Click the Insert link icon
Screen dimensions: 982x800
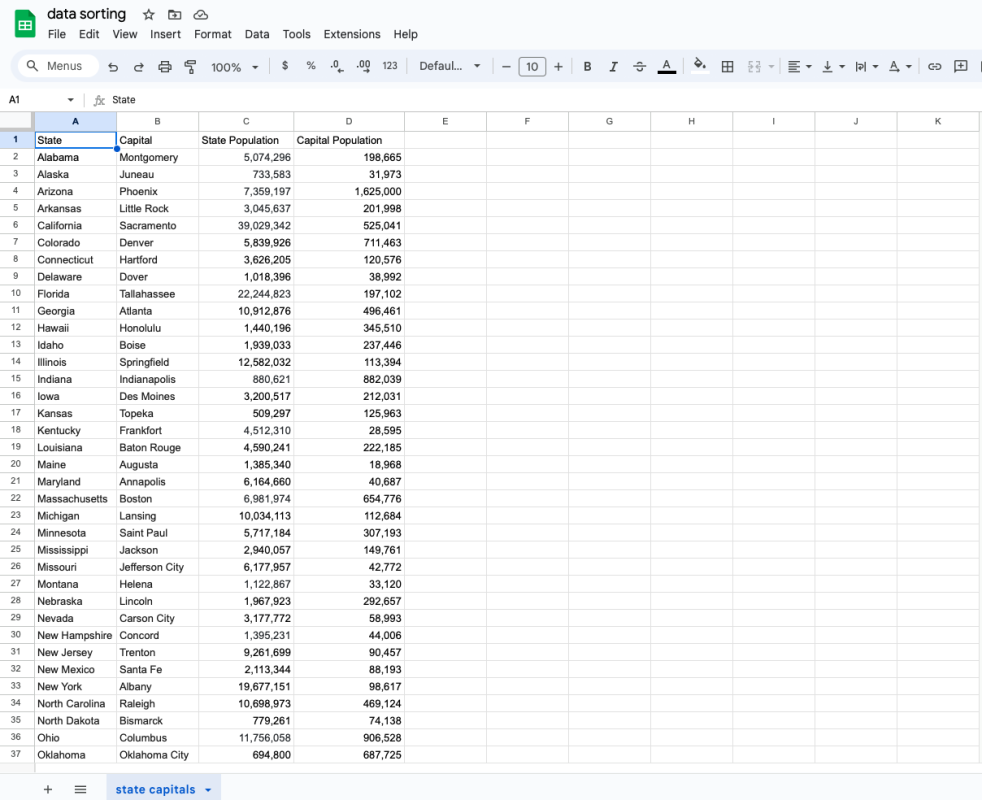[934, 67]
